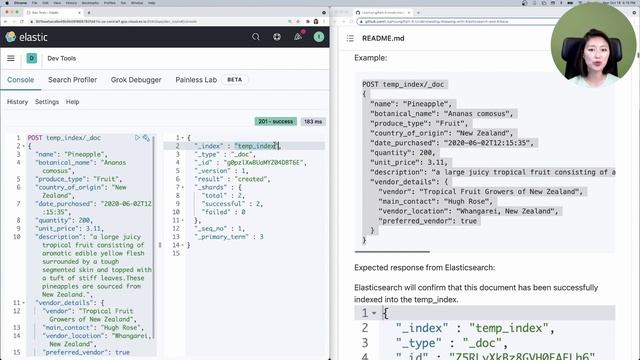640x360 pixels.
Task: Click "Expected response from Elasticsearch:" text
Action: coord(424,268)
